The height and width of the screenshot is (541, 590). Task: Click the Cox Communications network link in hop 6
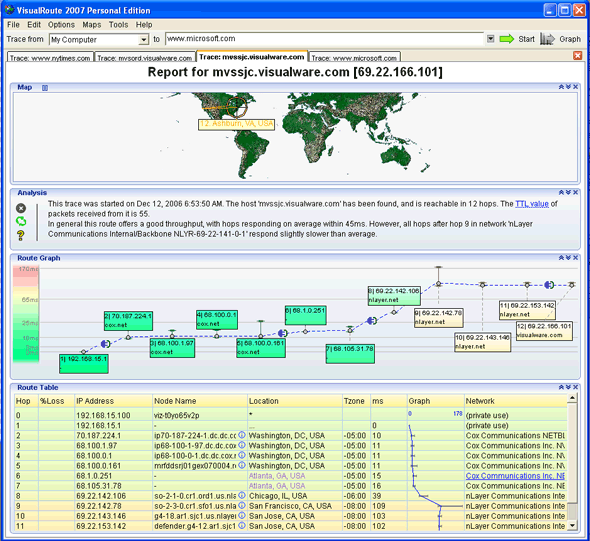coord(515,476)
